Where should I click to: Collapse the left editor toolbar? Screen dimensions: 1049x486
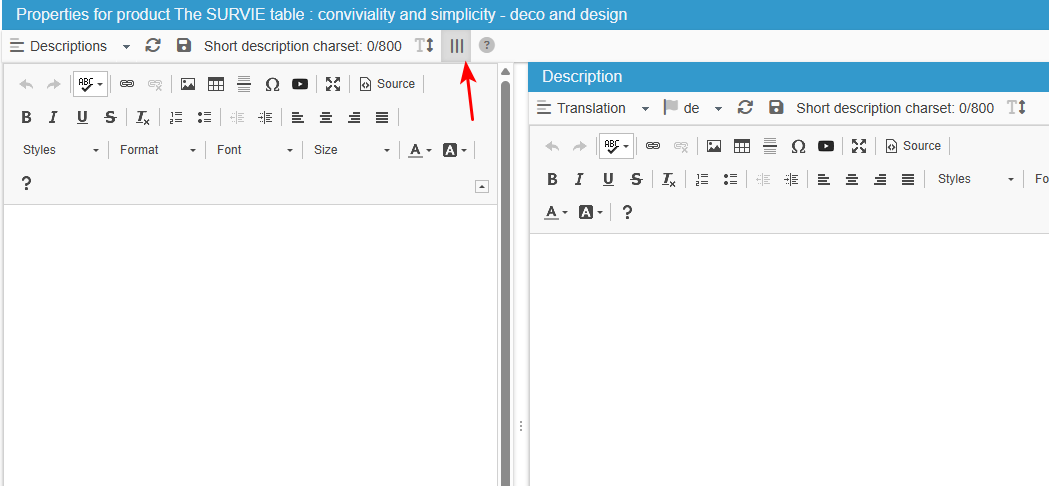click(482, 187)
